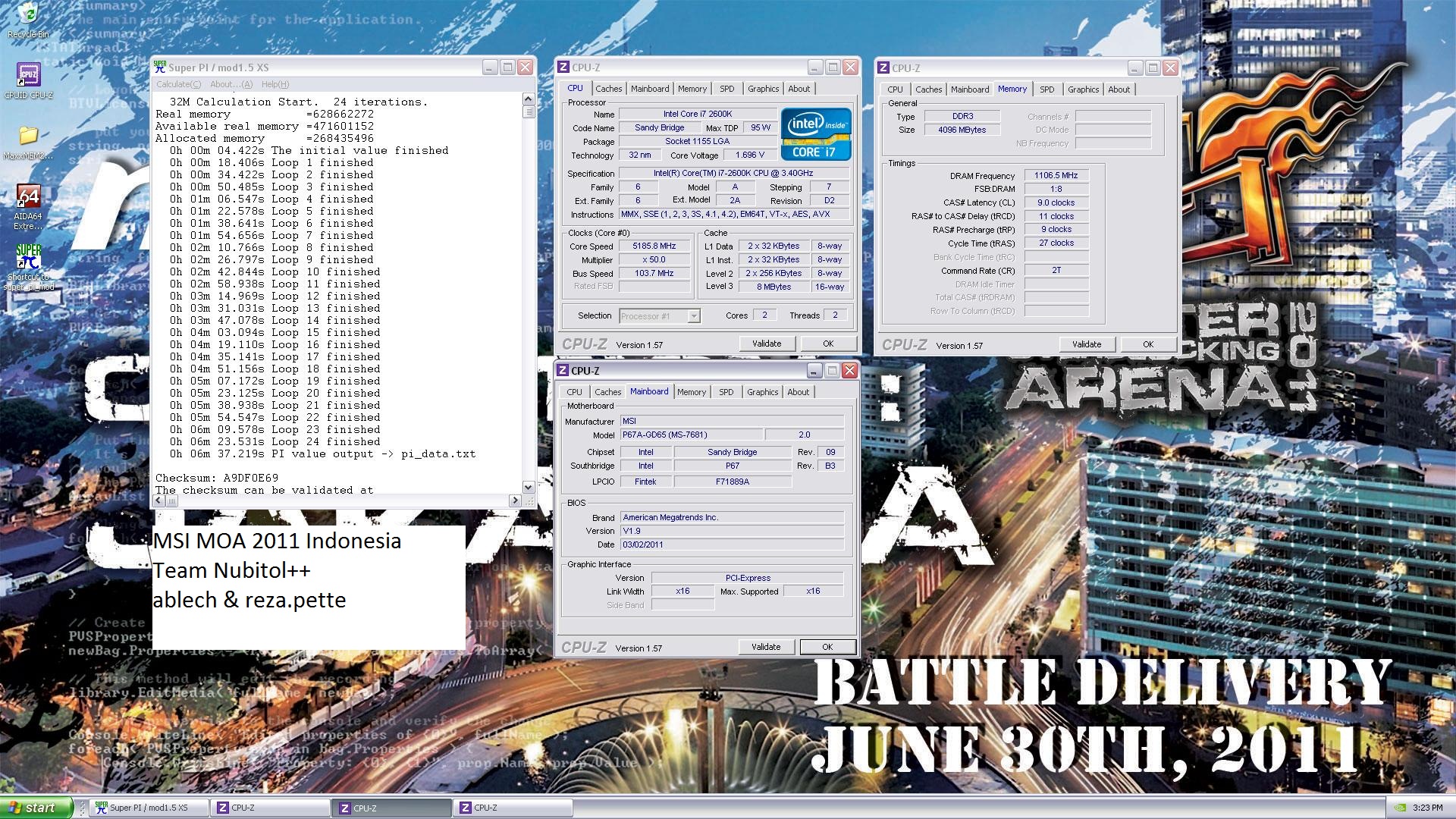The width and height of the screenshot is (1456, 819).
Task: Switch to SPD tab in Memory window
Action: 1046,89
